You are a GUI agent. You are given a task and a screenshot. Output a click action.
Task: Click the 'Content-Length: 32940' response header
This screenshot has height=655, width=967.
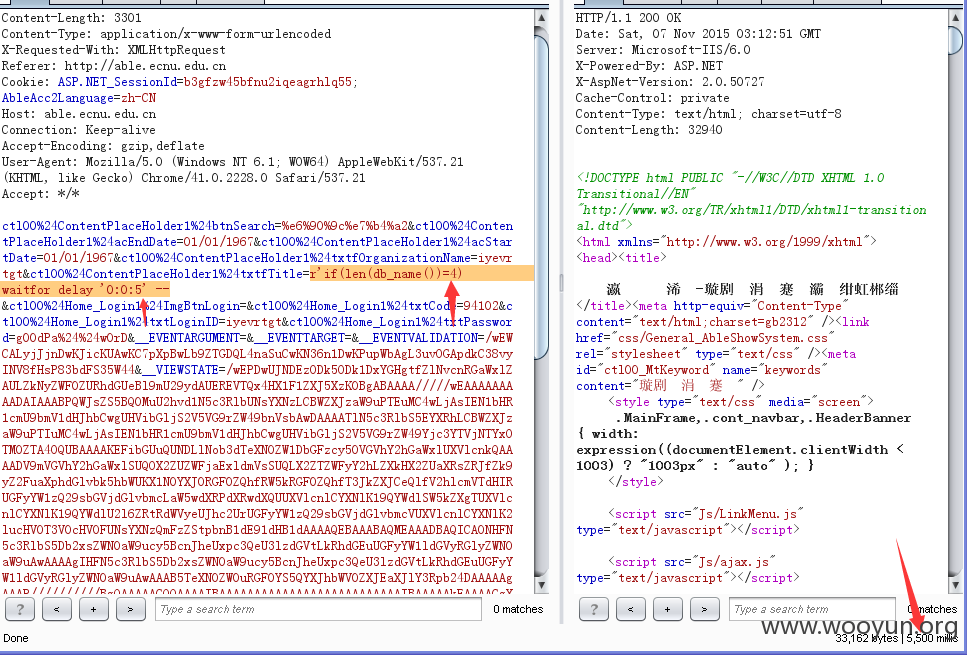pyautogui.click(x=649, y=130)
